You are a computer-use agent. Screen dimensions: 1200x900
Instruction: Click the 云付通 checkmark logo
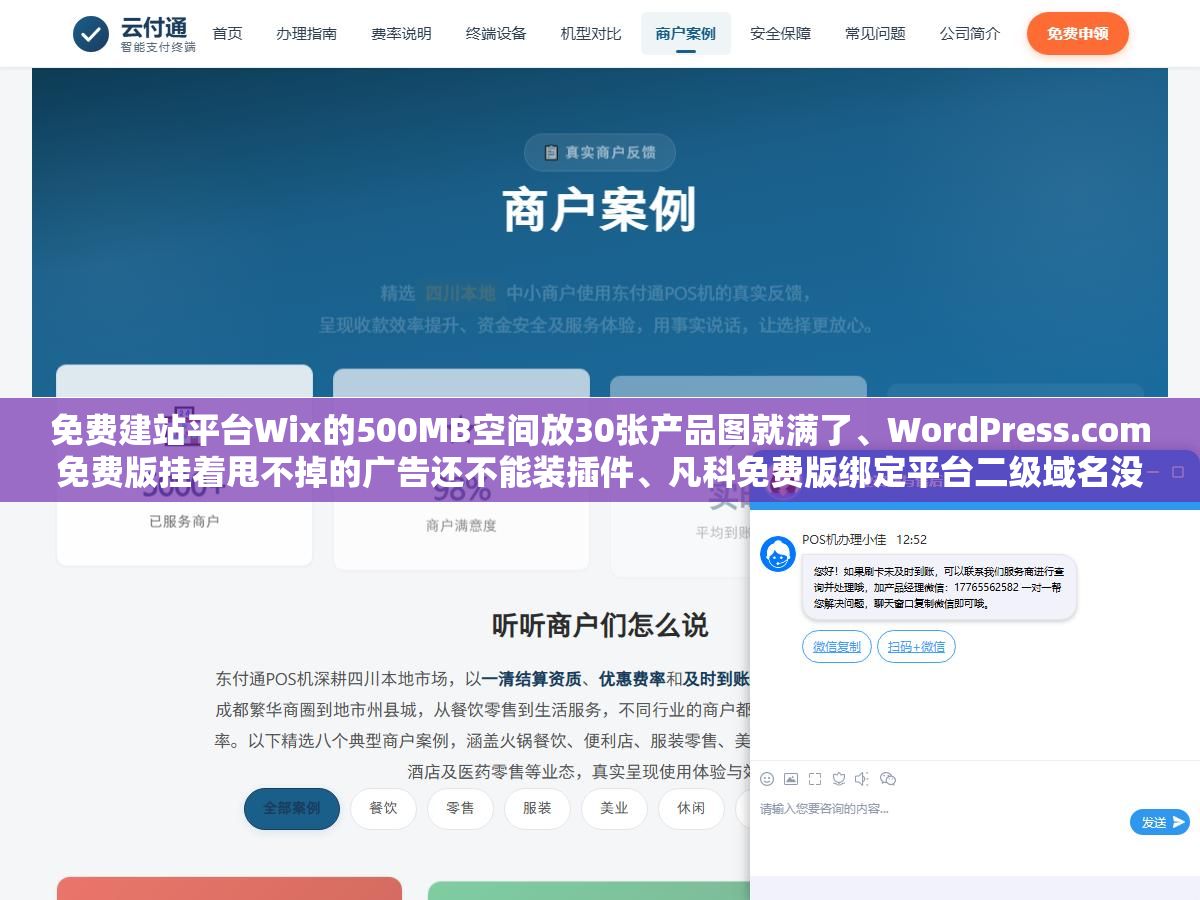(x=91, y=34)
